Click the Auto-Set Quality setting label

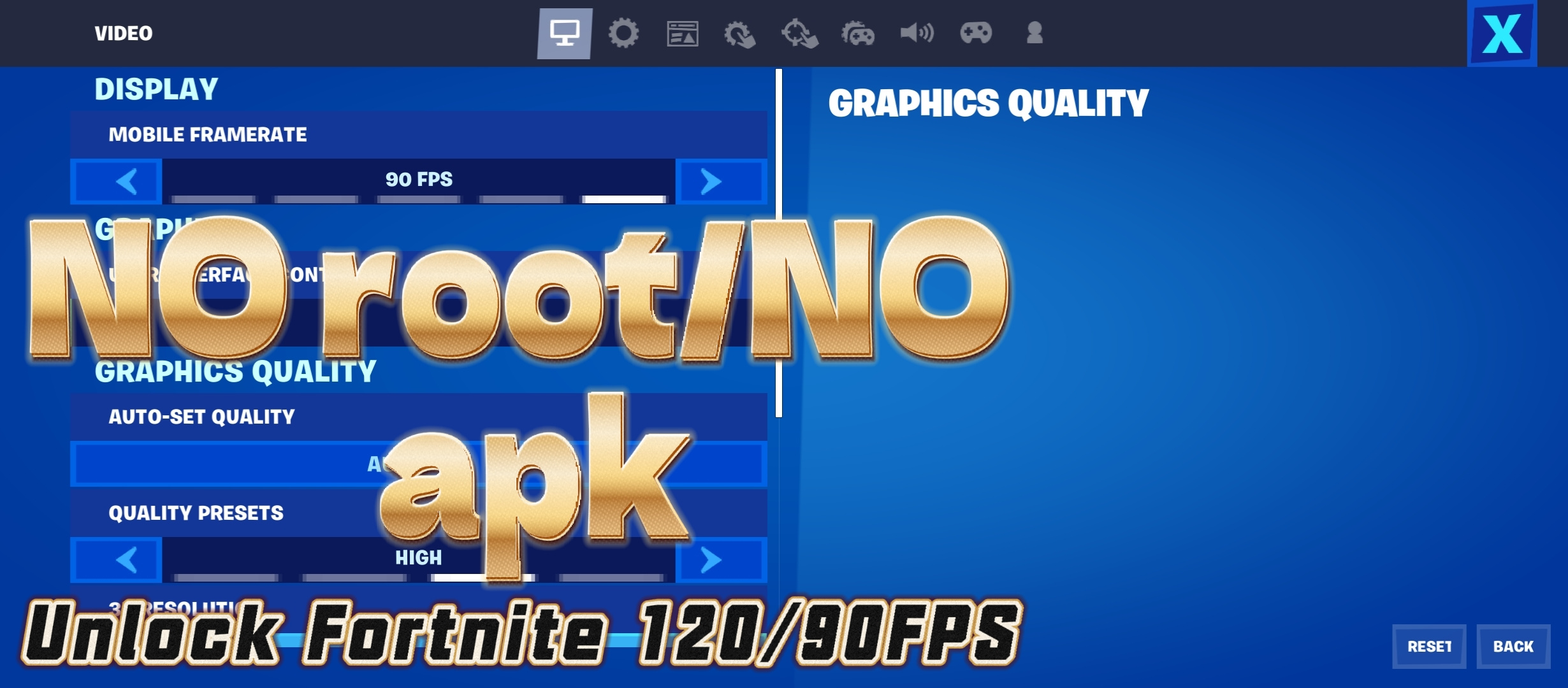(x=201, y=417)
